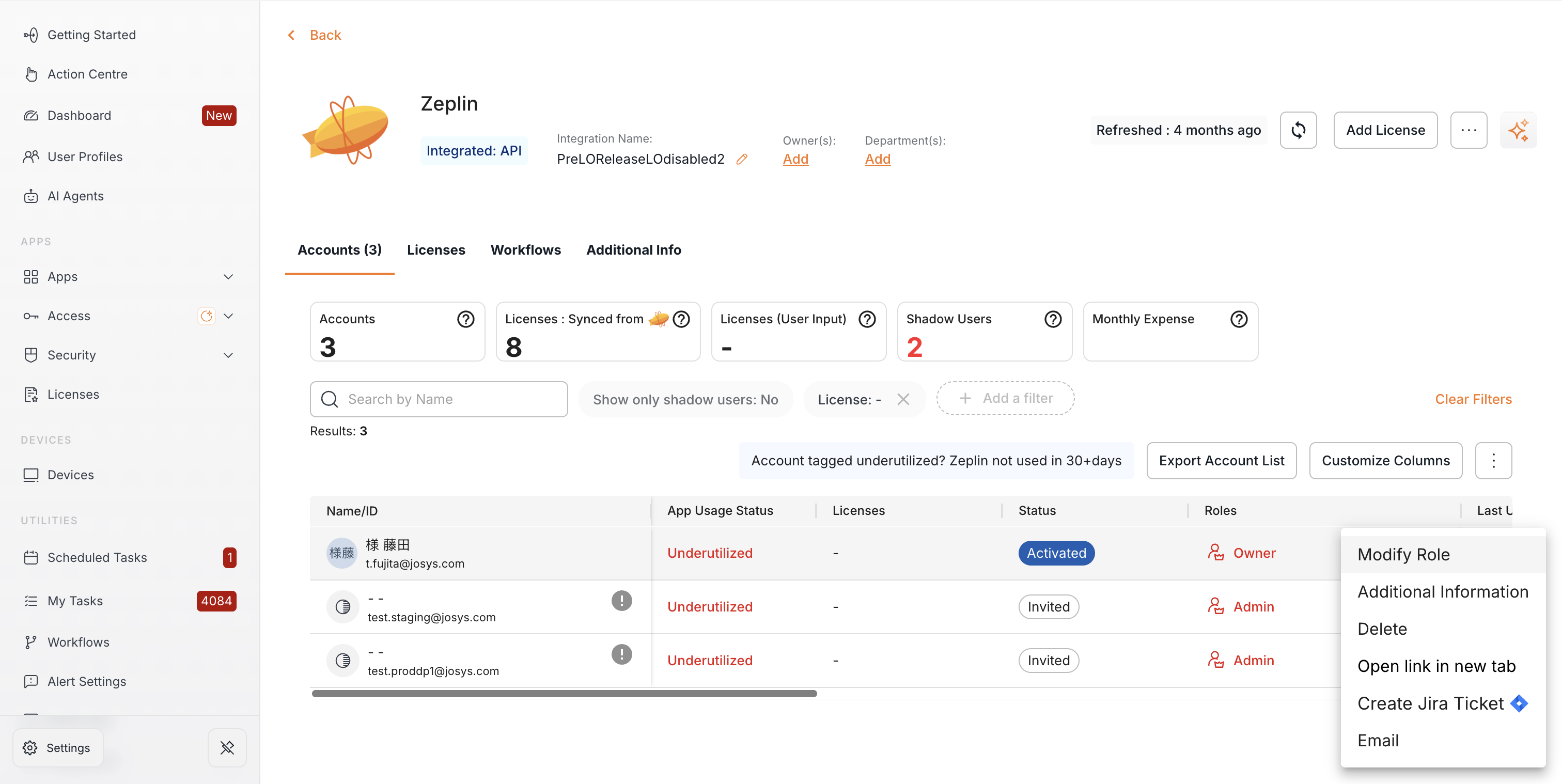Click the pencil icon to edit integration name
Viewport: 1562px width, 784px height.
tap(742, 159)
